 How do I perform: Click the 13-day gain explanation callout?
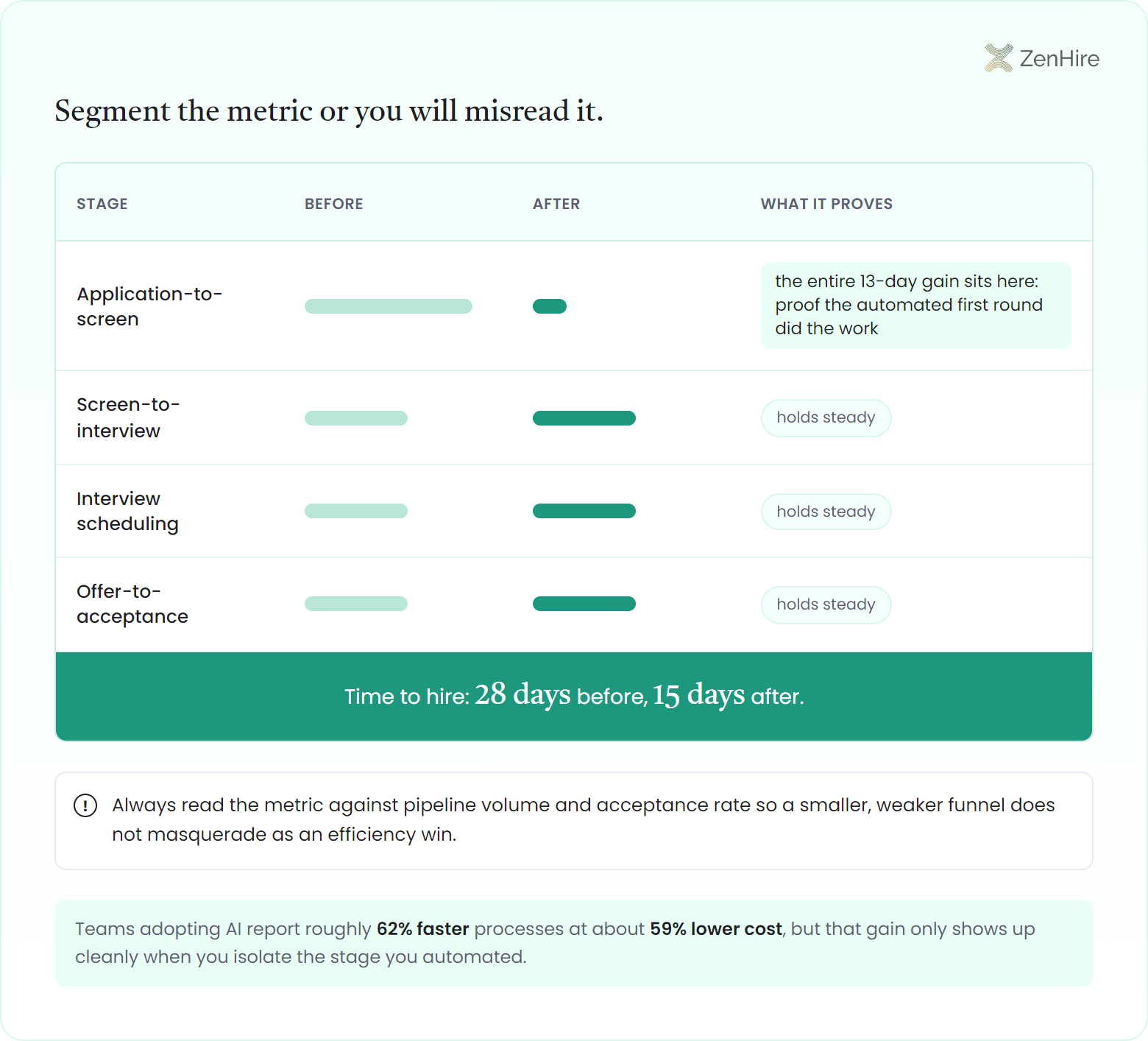[x=916, y=305]
